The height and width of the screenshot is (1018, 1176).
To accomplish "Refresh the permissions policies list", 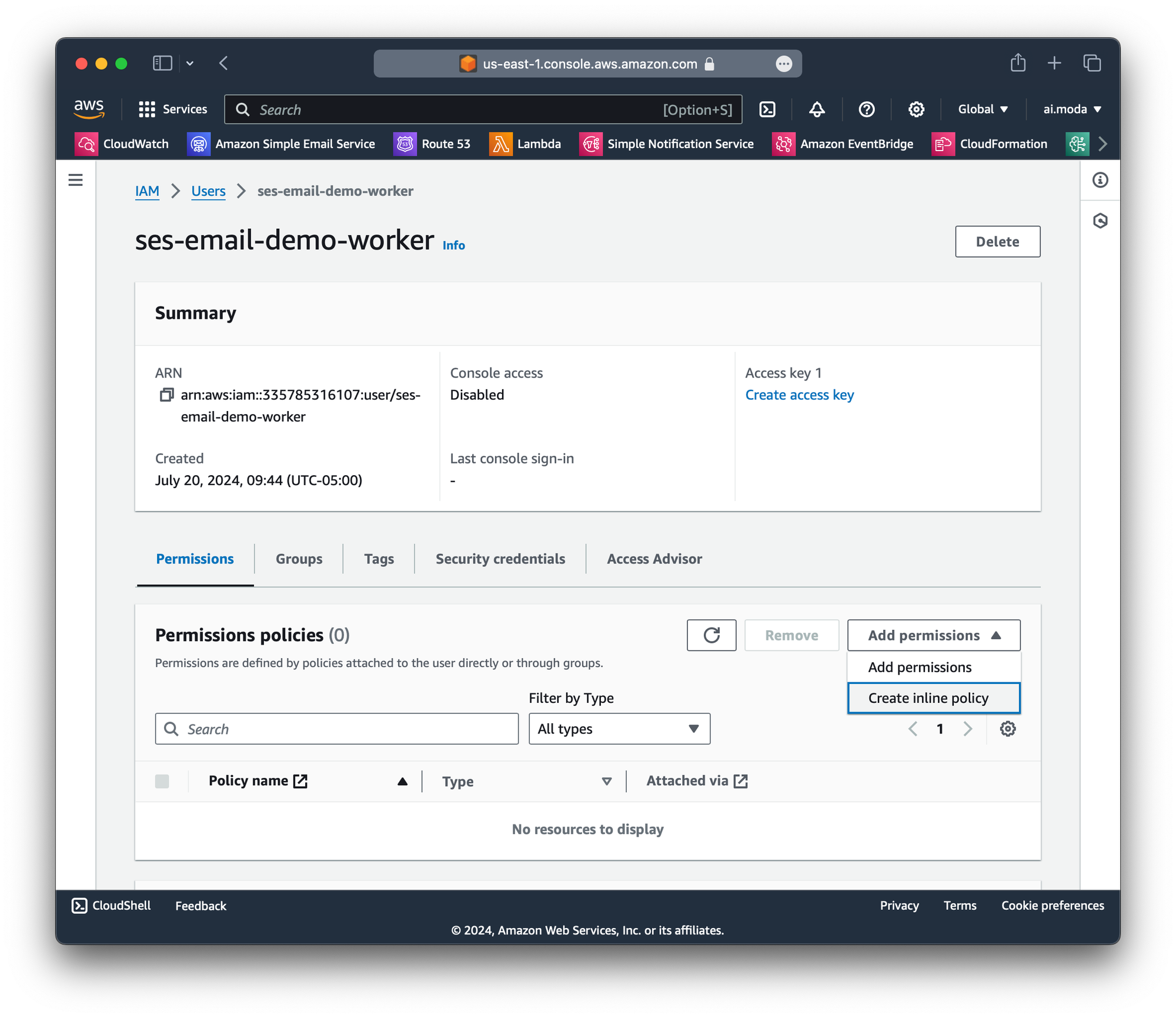I will tap(711, 635).
